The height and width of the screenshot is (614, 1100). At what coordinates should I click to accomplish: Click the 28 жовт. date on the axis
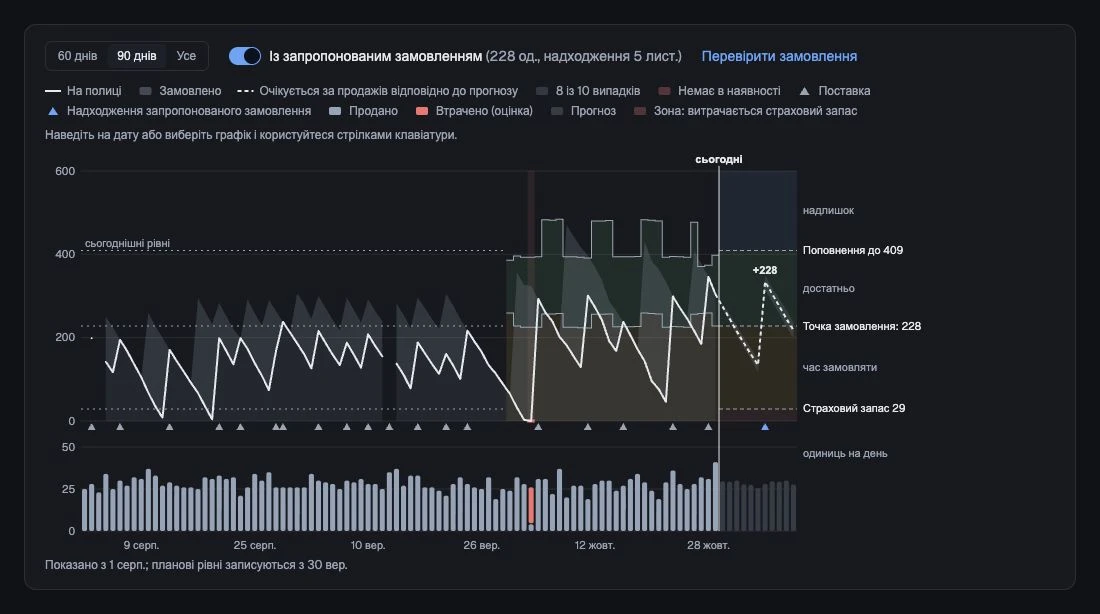(x=708, y=545)
